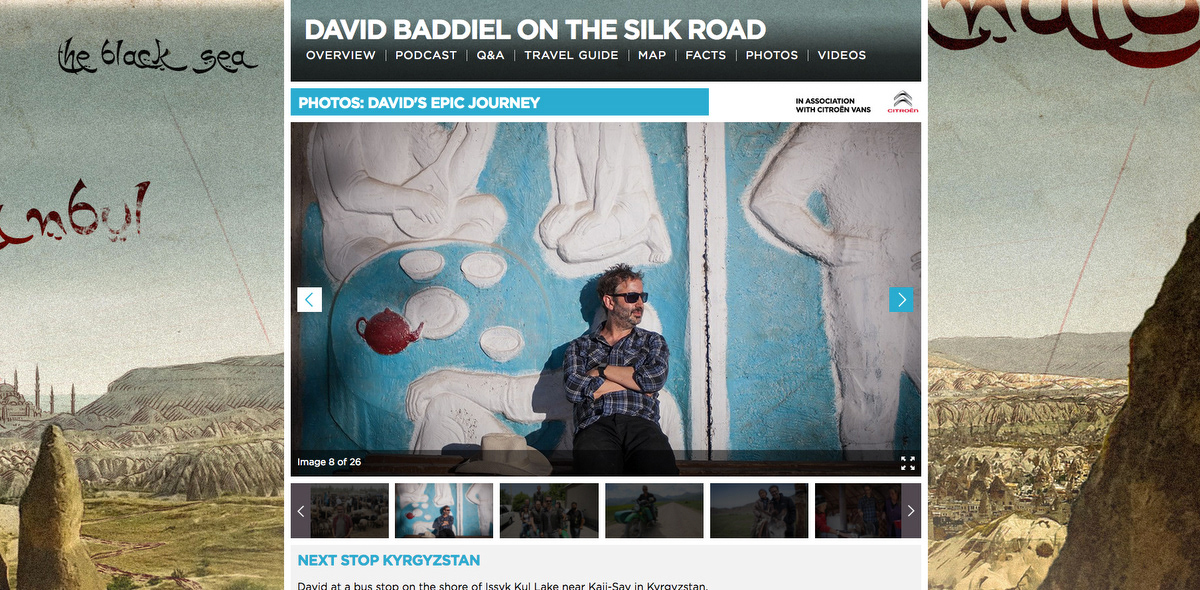Select the group of men thumbnail

(549, 510)
